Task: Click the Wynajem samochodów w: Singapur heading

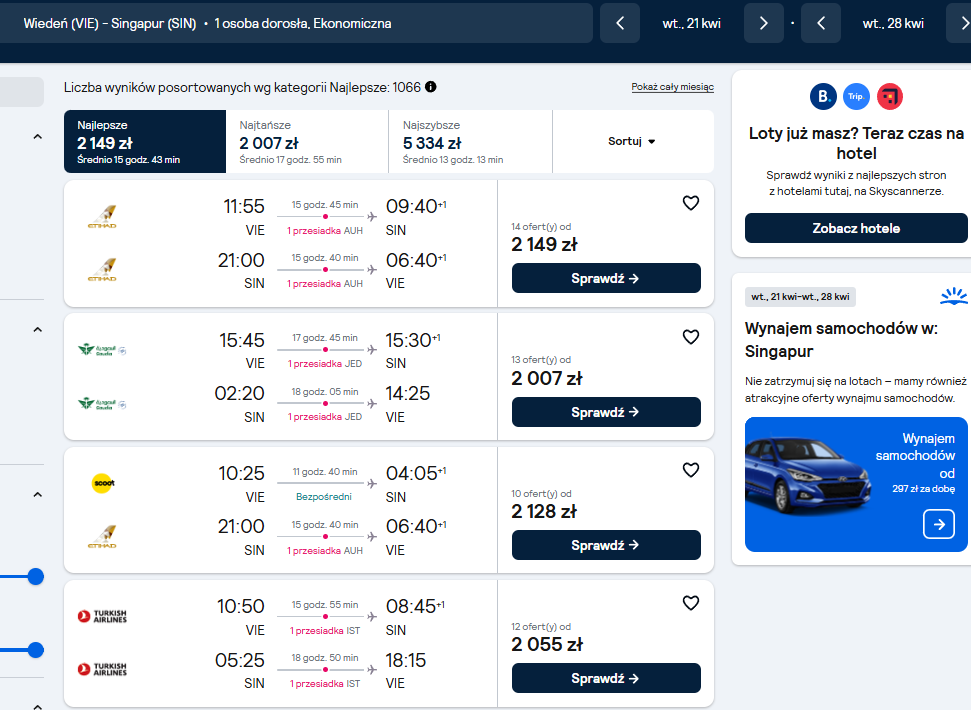Action: click(842, 339)
